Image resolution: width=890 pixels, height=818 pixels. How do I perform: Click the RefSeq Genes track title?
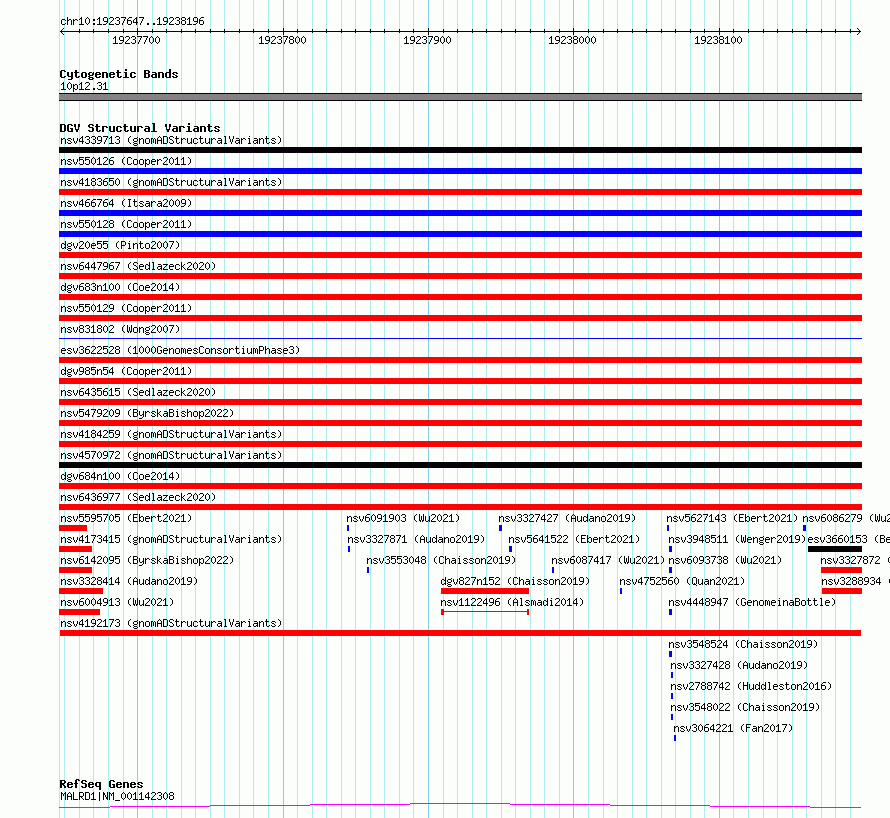101,784
